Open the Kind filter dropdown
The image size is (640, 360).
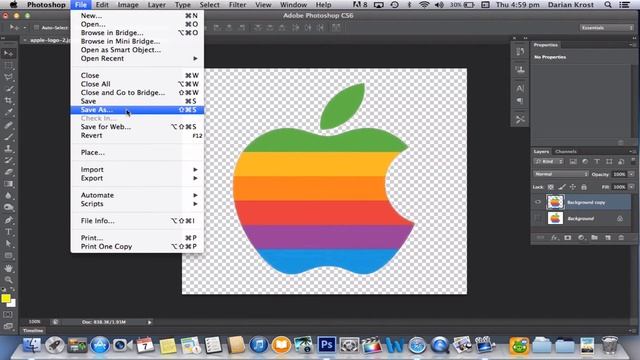(x=549, y=162)
